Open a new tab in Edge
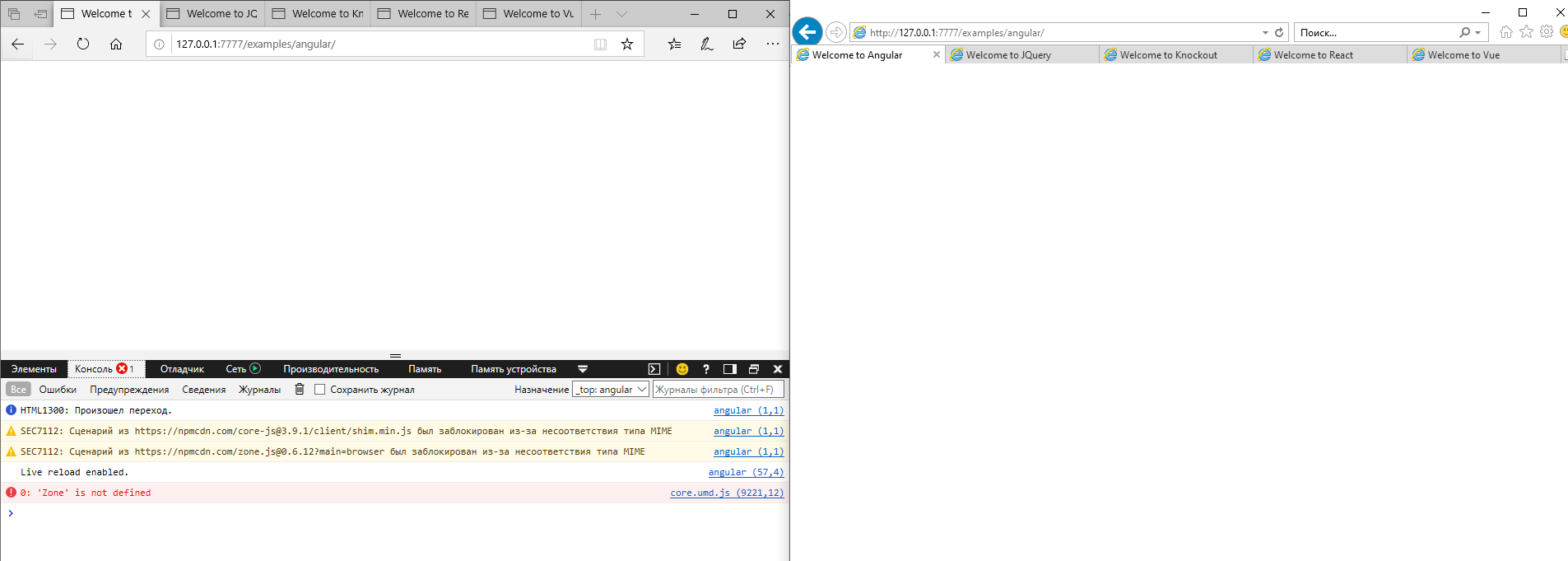The height and width of the screenshot is (561, 1568). 595,13
